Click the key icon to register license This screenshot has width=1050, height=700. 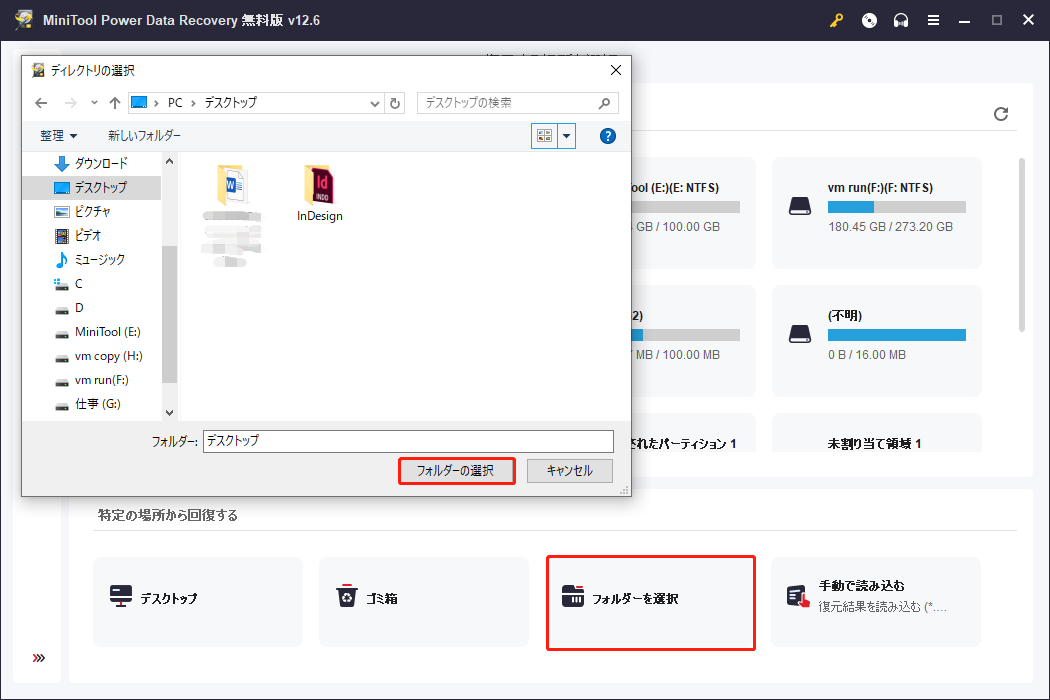coord(836,21)
